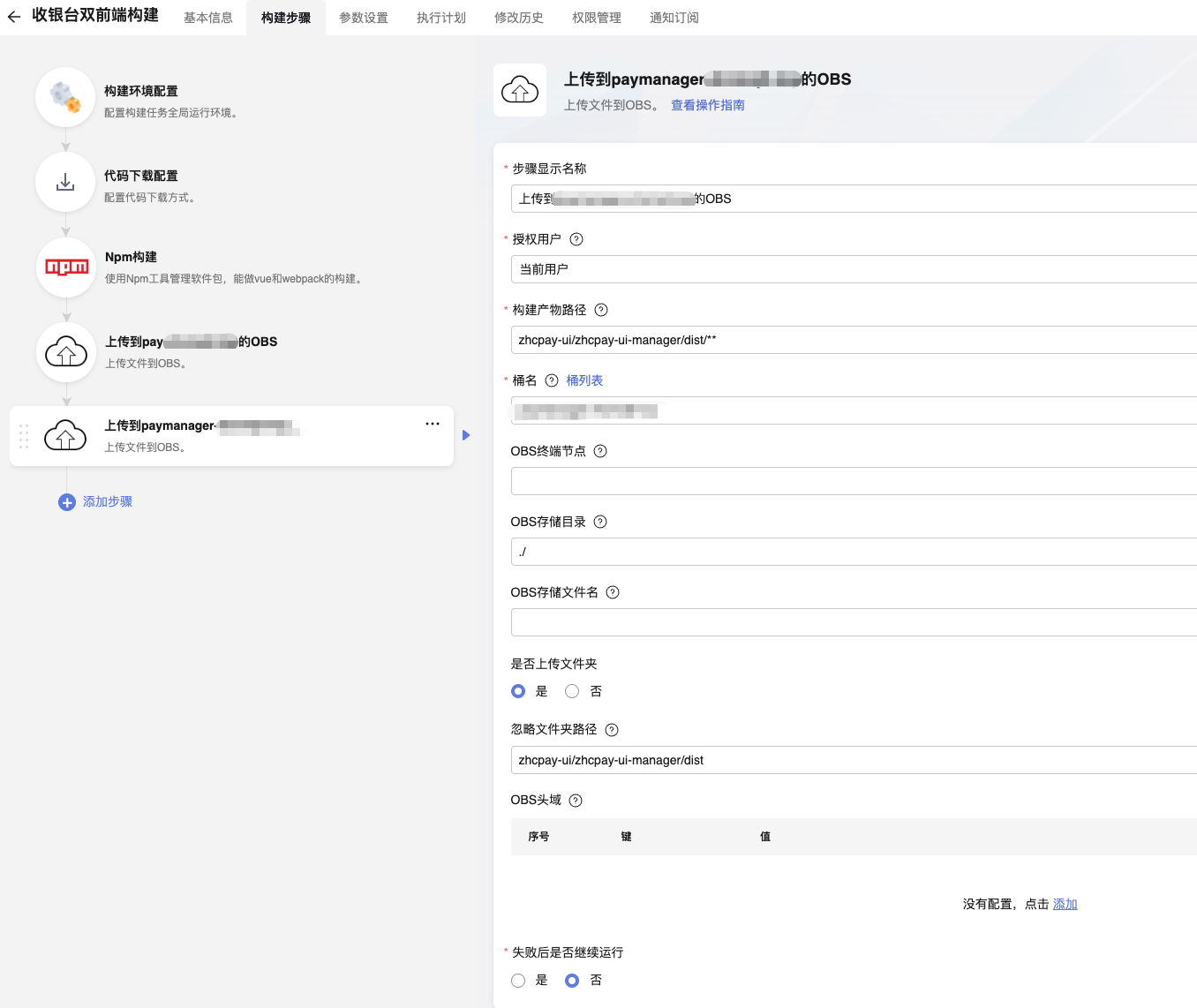1197x1008 pixels.
Task: Show help for OBS头域
Action: pyautogui.click(x=576, y=801)
